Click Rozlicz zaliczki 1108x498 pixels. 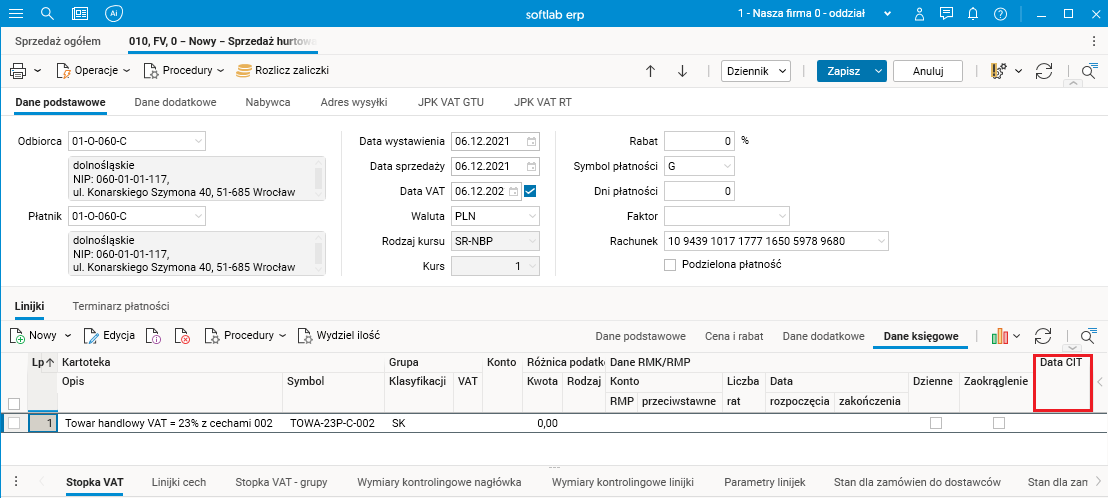(x=283, y=71)
